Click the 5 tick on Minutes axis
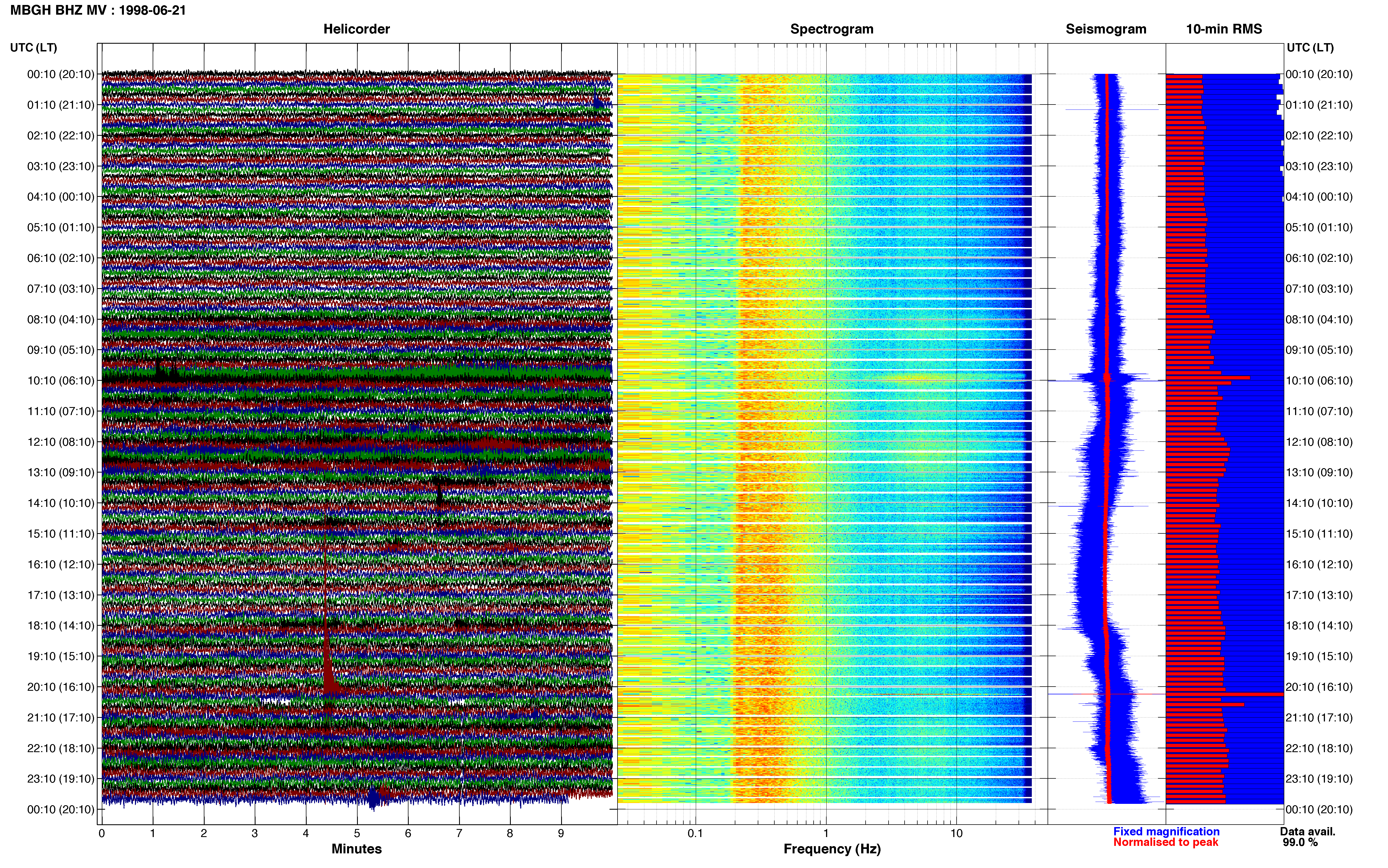Viewport: 1388px width, 868px height. (357, 833)
